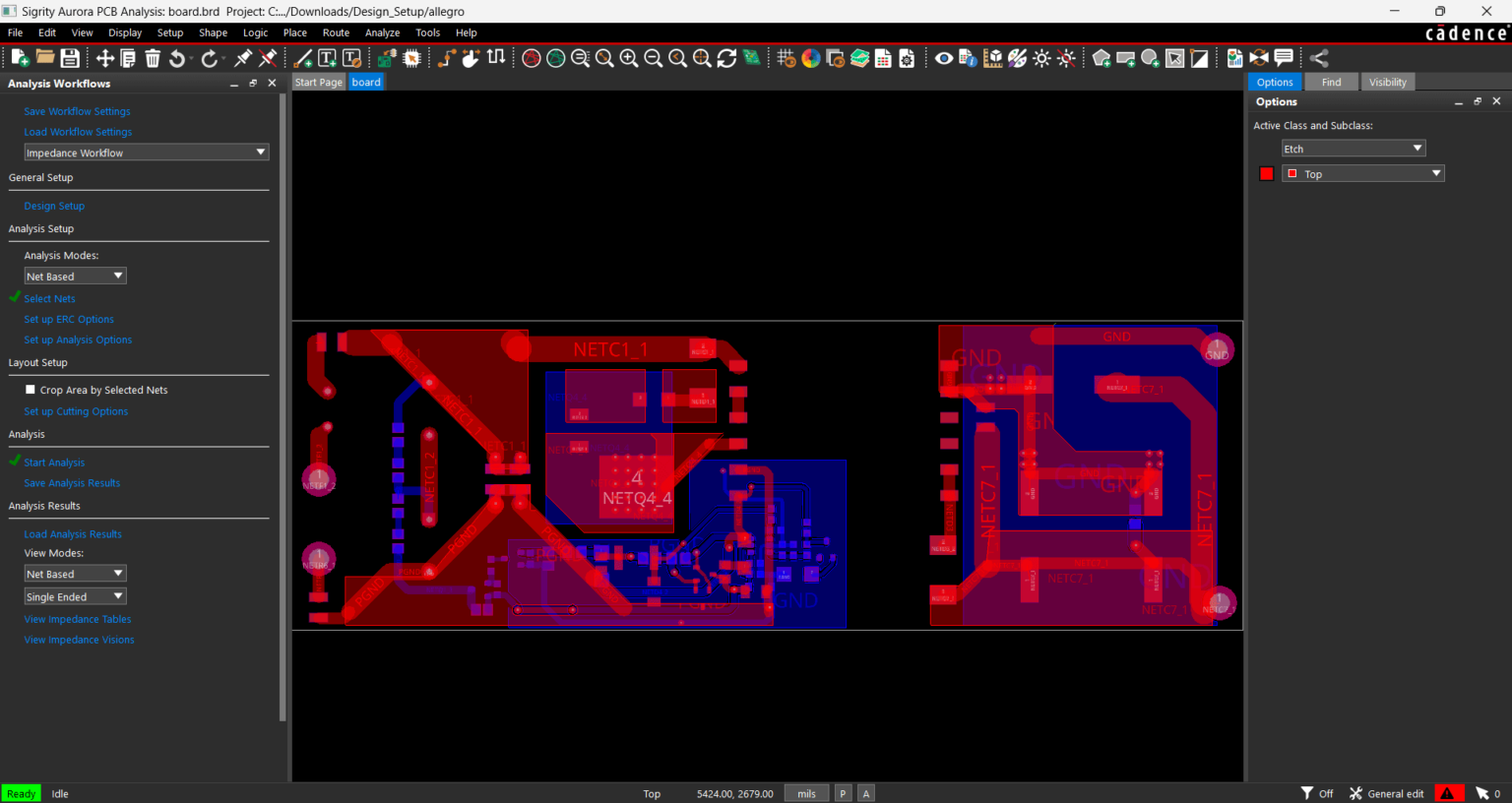Toggle the grid display icon

pyautogui.click(x=786, y=58)
